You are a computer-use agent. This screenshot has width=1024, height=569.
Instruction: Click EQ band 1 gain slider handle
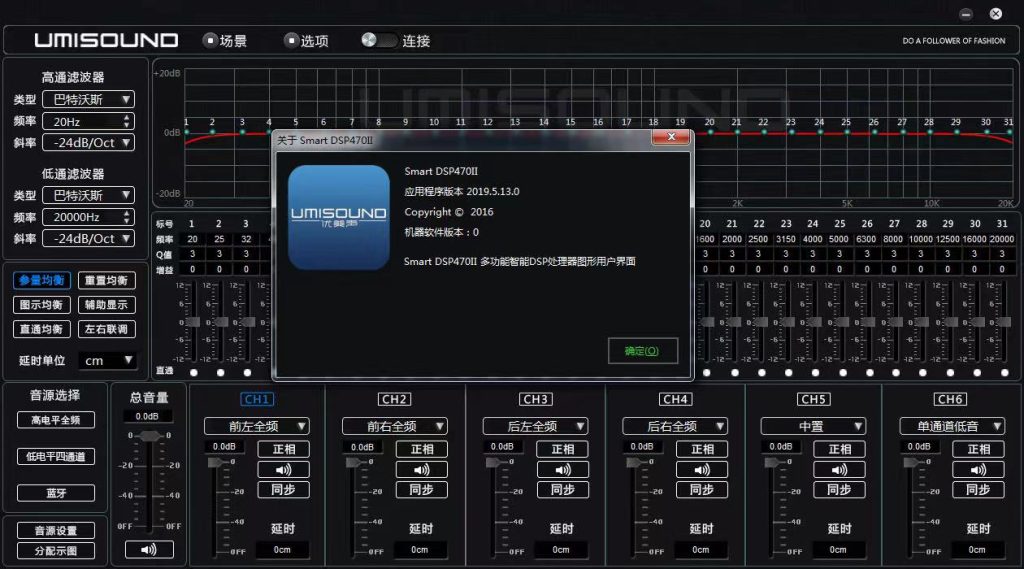click(x=193, y=322)
